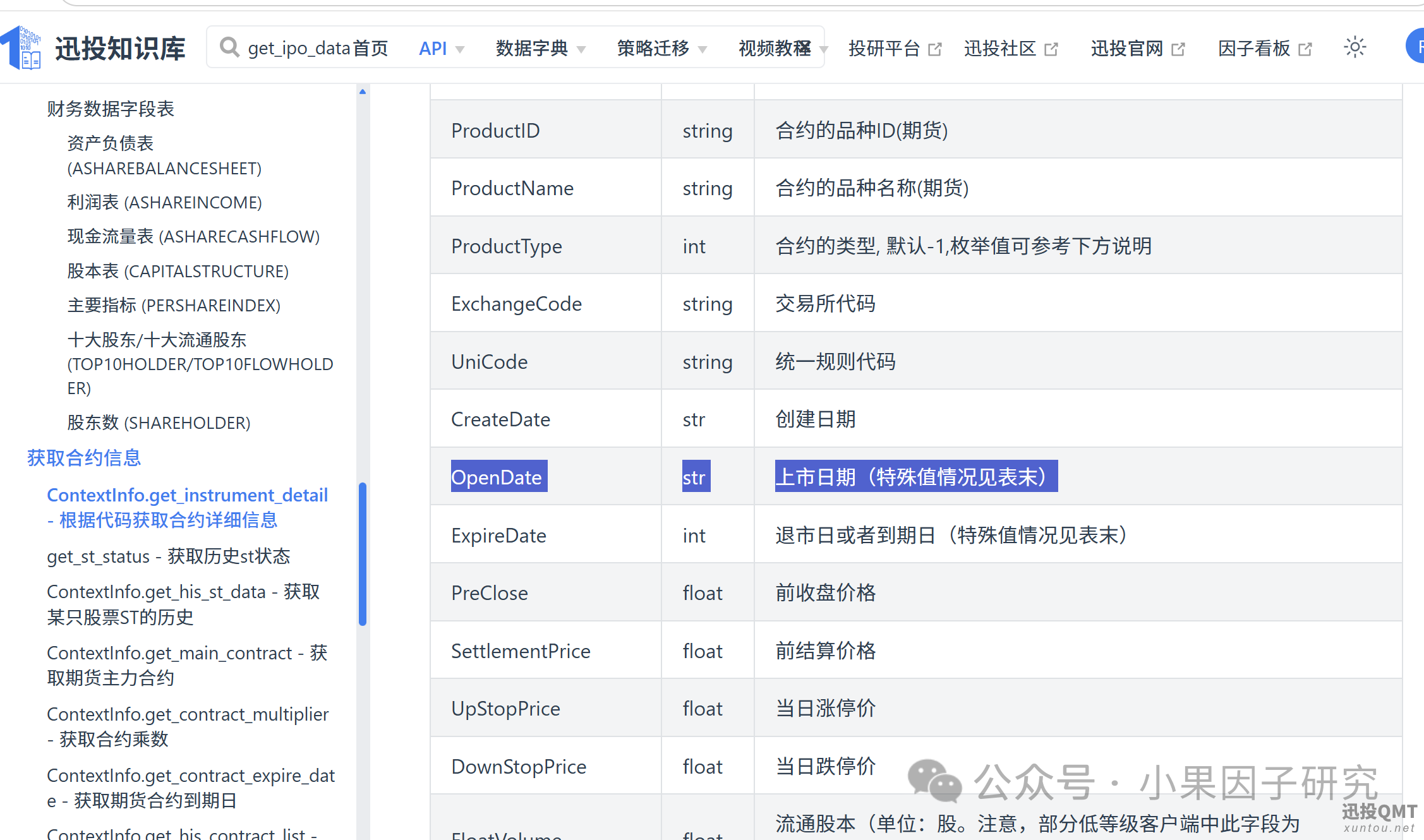Open the 视频教程 menu
Screen dimensions: 1424x840
[775, 48]
